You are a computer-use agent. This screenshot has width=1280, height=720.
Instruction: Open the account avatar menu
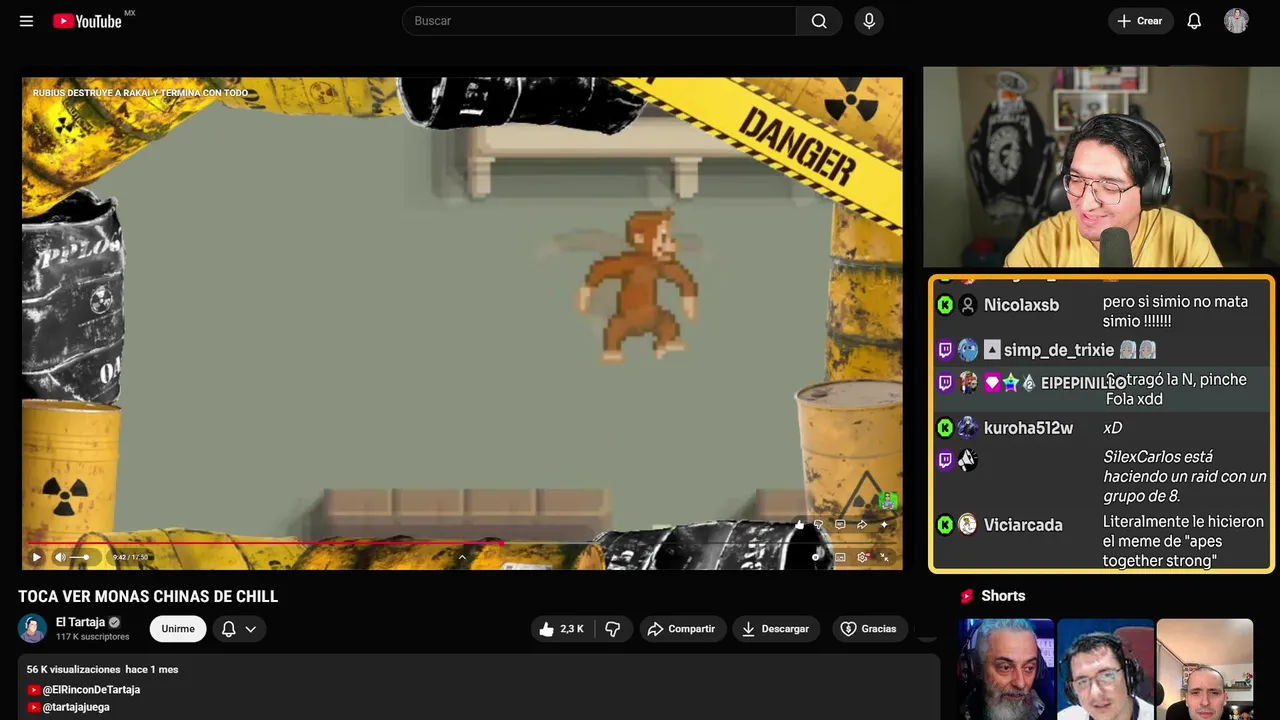(x=1236, y=21)
